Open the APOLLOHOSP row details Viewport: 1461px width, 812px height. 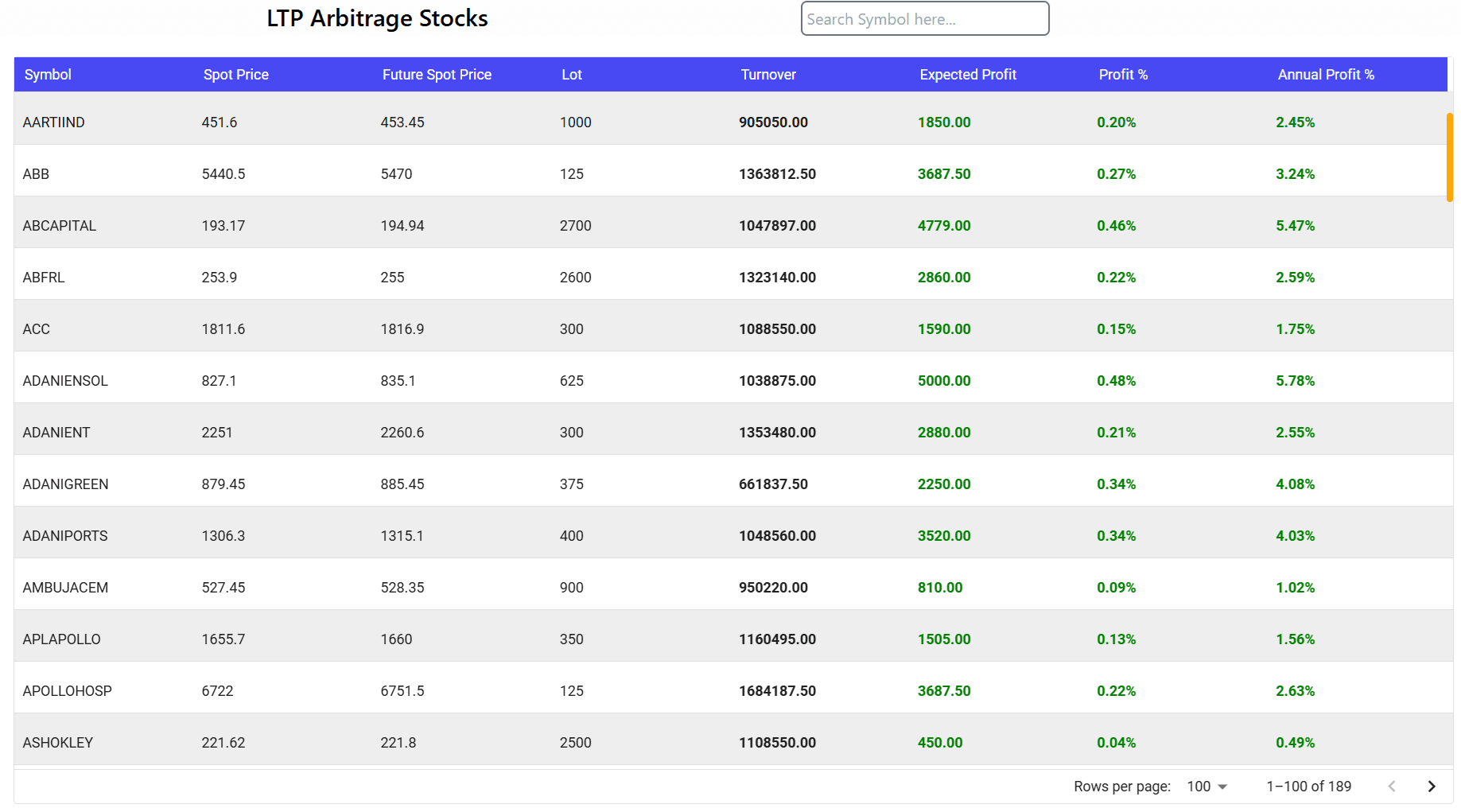click(x=68, y=690)
